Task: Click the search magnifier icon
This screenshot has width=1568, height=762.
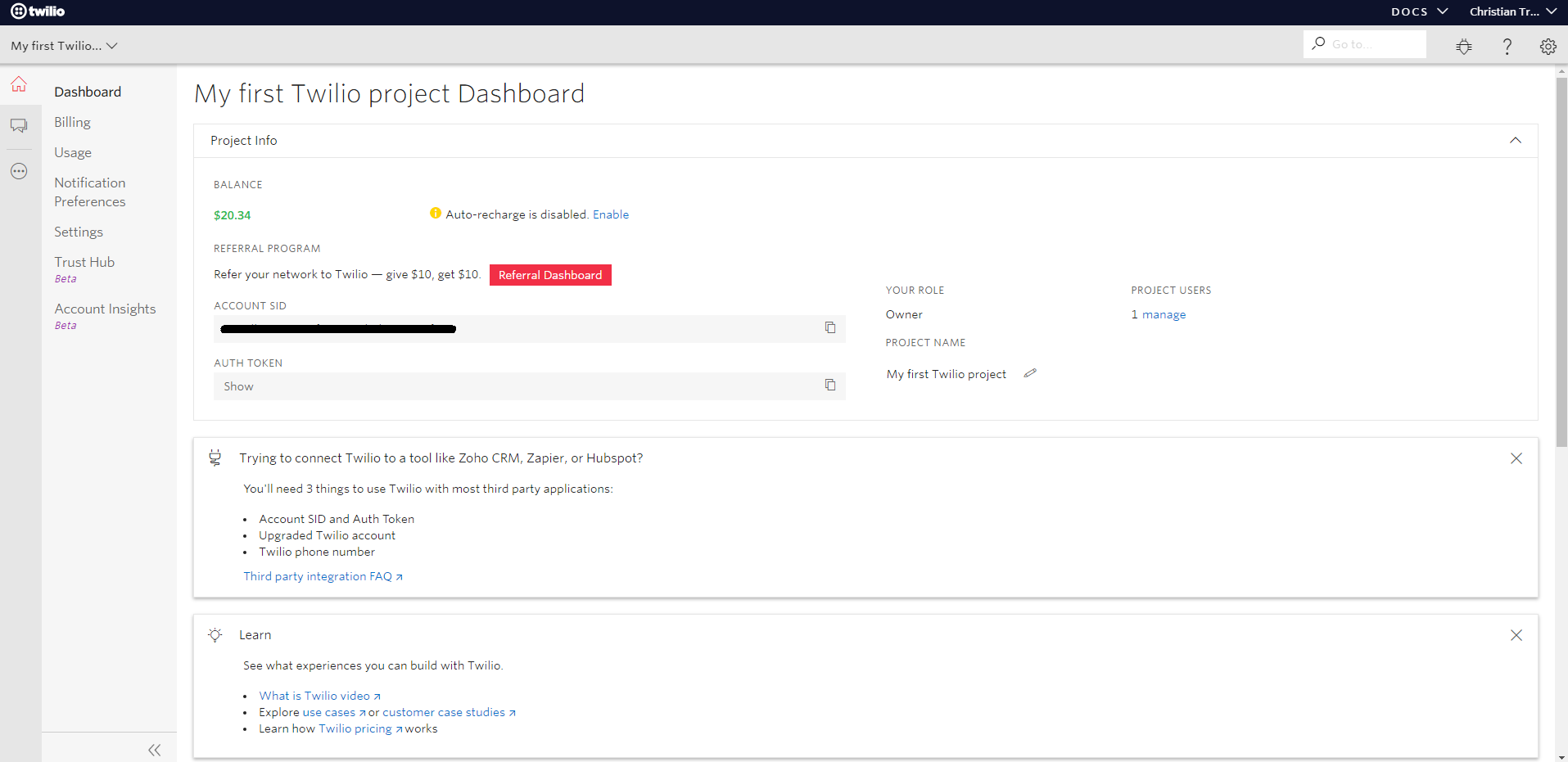Action: (1318, 43)
